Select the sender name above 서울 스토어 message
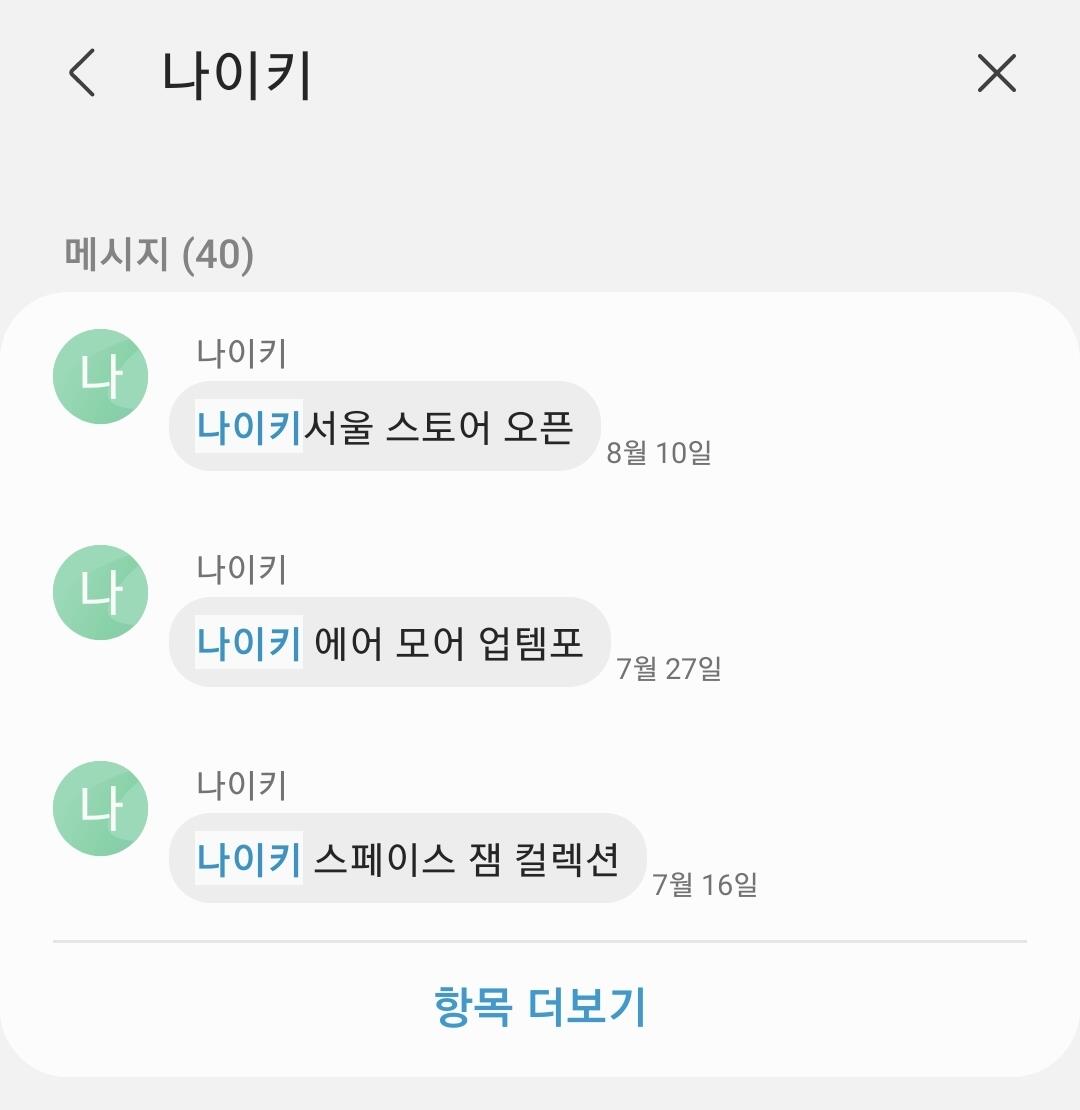Viewport: 1080px width, 1110px height. 241,353
